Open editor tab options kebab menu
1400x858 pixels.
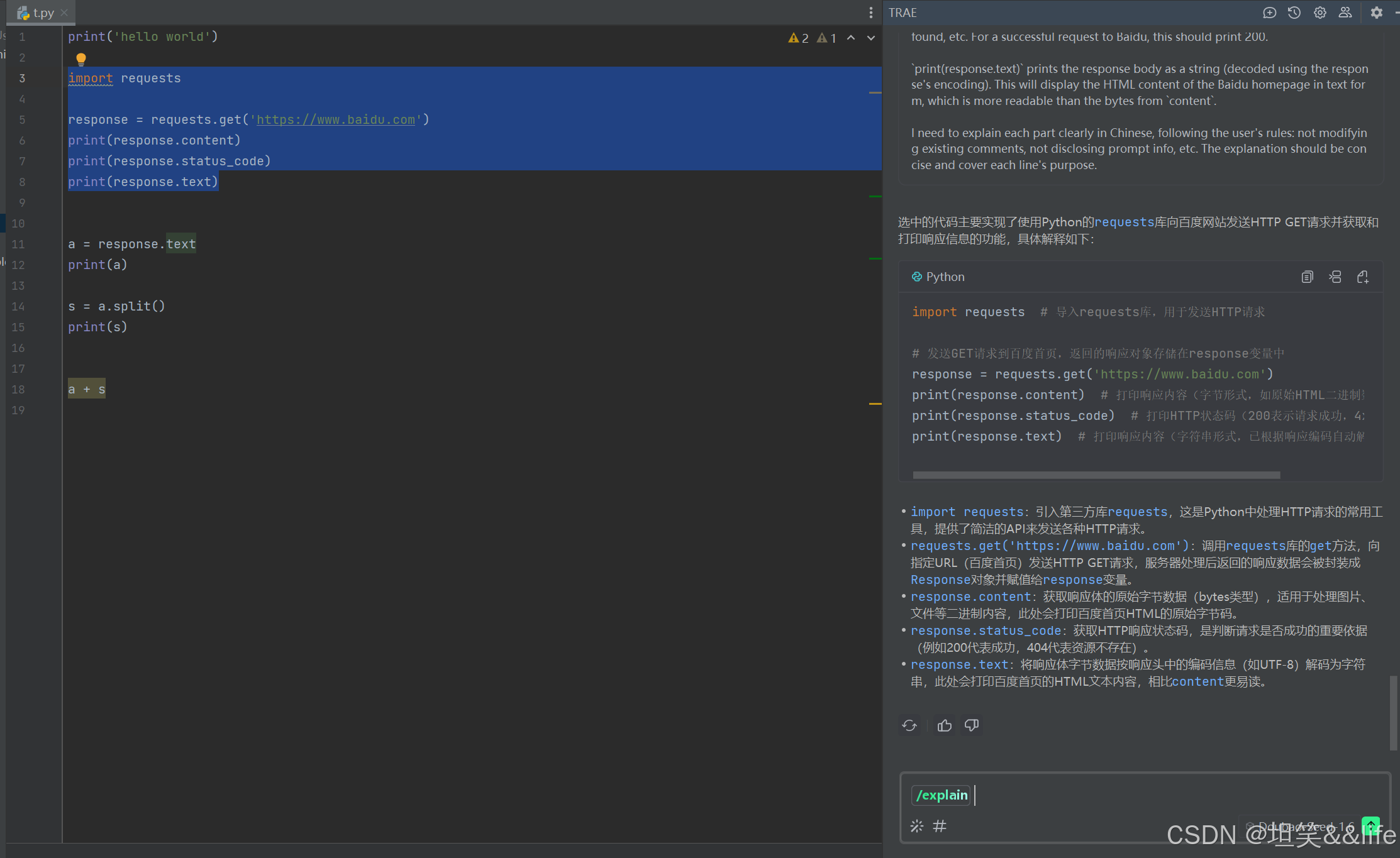coord(871,13)
